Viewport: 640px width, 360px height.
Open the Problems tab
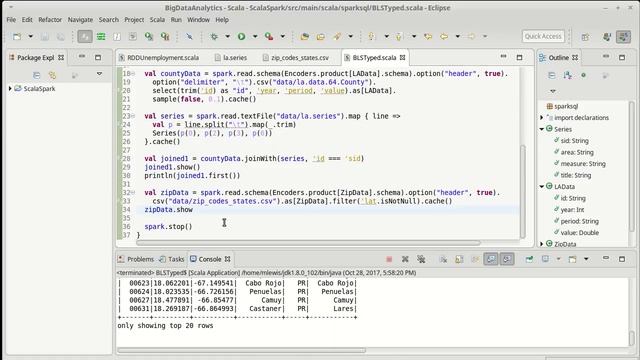pos(136,259)
